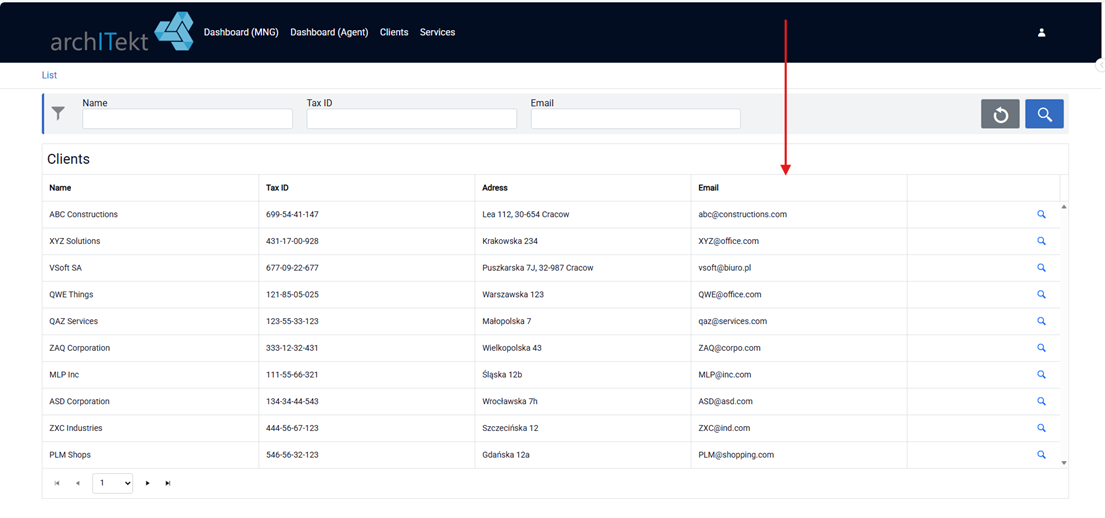Viewport: 1105px width, 518px height.
Task: Select the QWE Things name cell
Action: [150, 295]
